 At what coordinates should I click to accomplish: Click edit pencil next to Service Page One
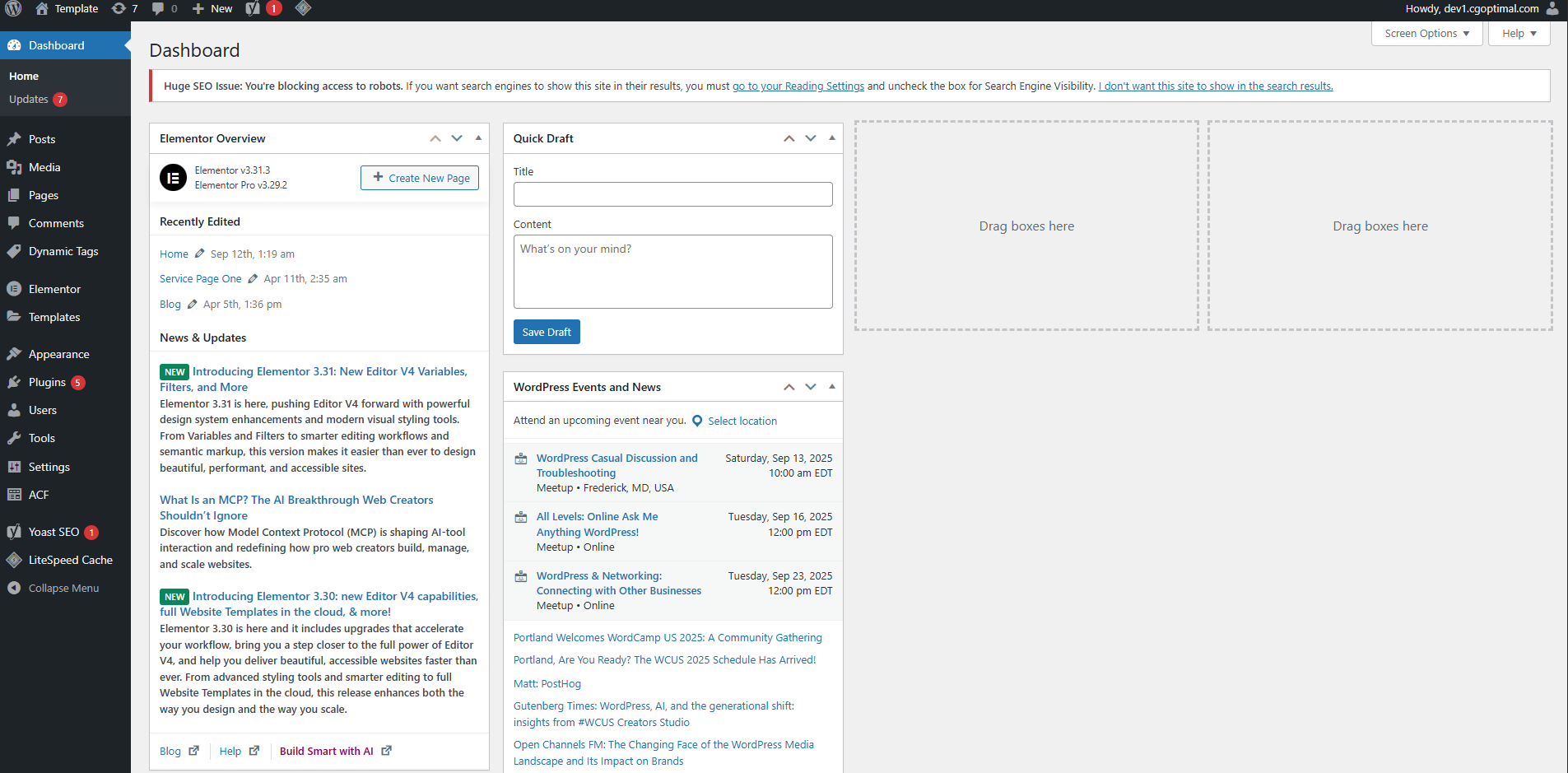click(x=253, y=278)
